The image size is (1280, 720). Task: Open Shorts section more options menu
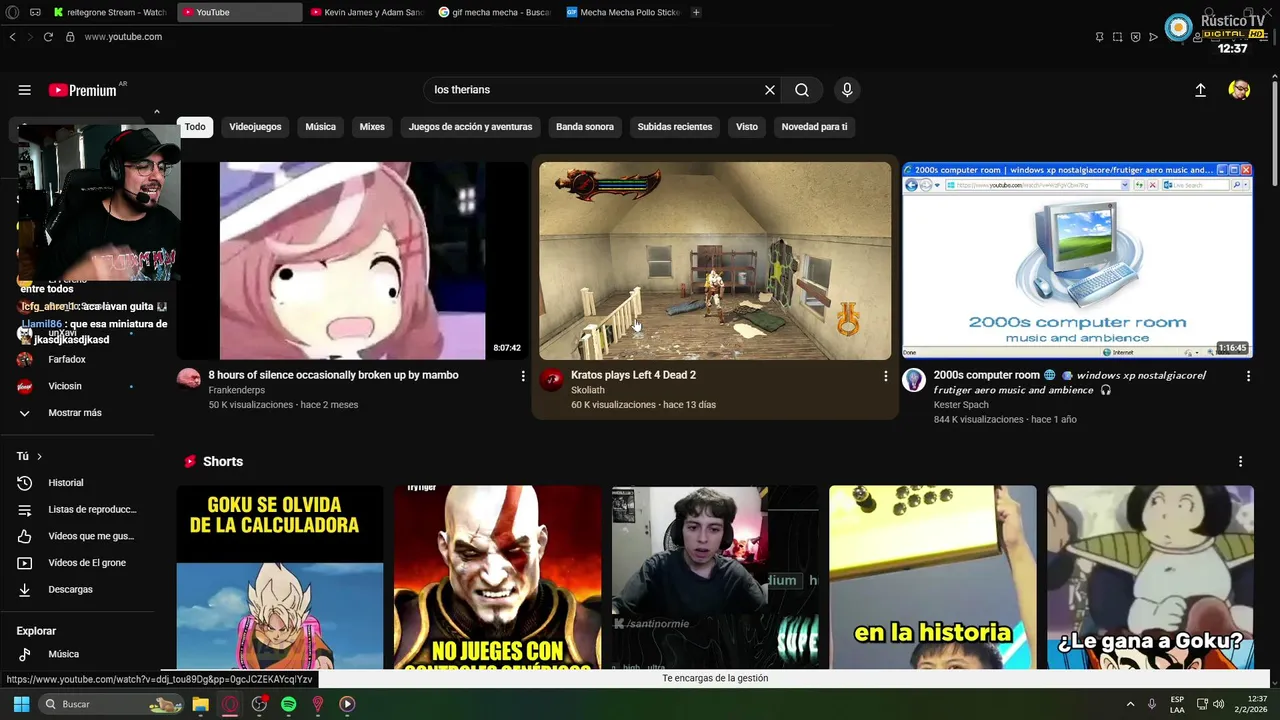tap(1240, 462)
